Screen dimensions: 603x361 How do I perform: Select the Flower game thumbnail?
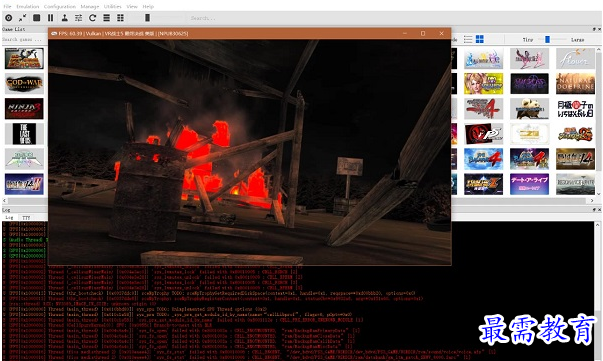click(575, 58)
